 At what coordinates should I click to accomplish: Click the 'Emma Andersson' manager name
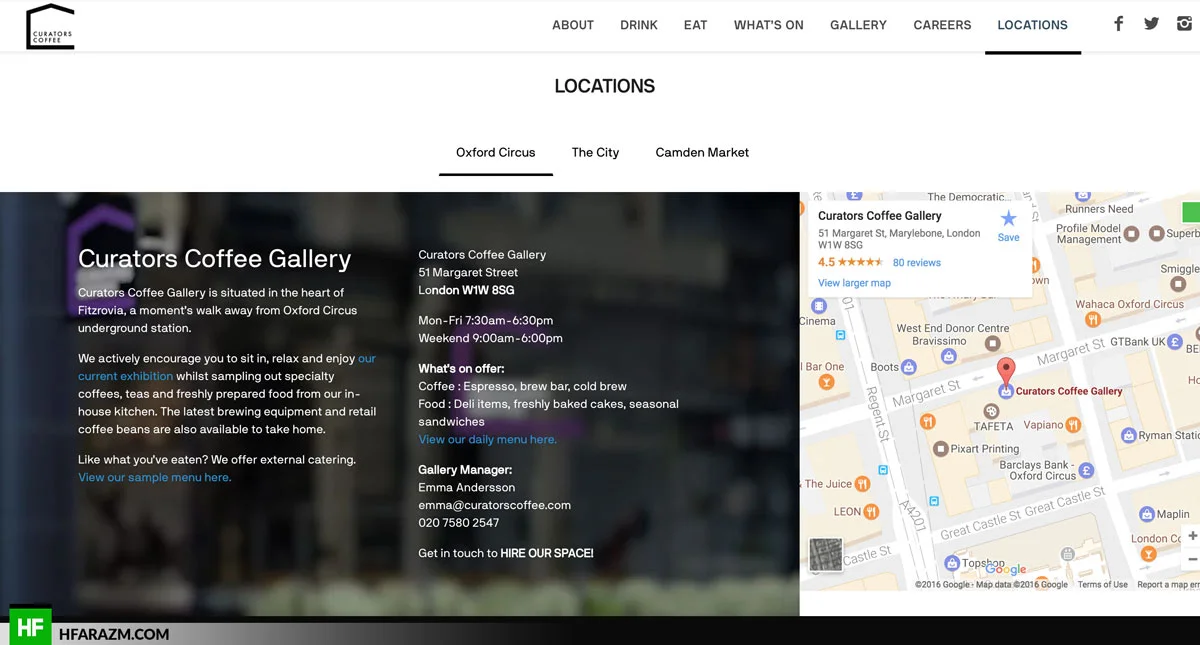point(467,487)
